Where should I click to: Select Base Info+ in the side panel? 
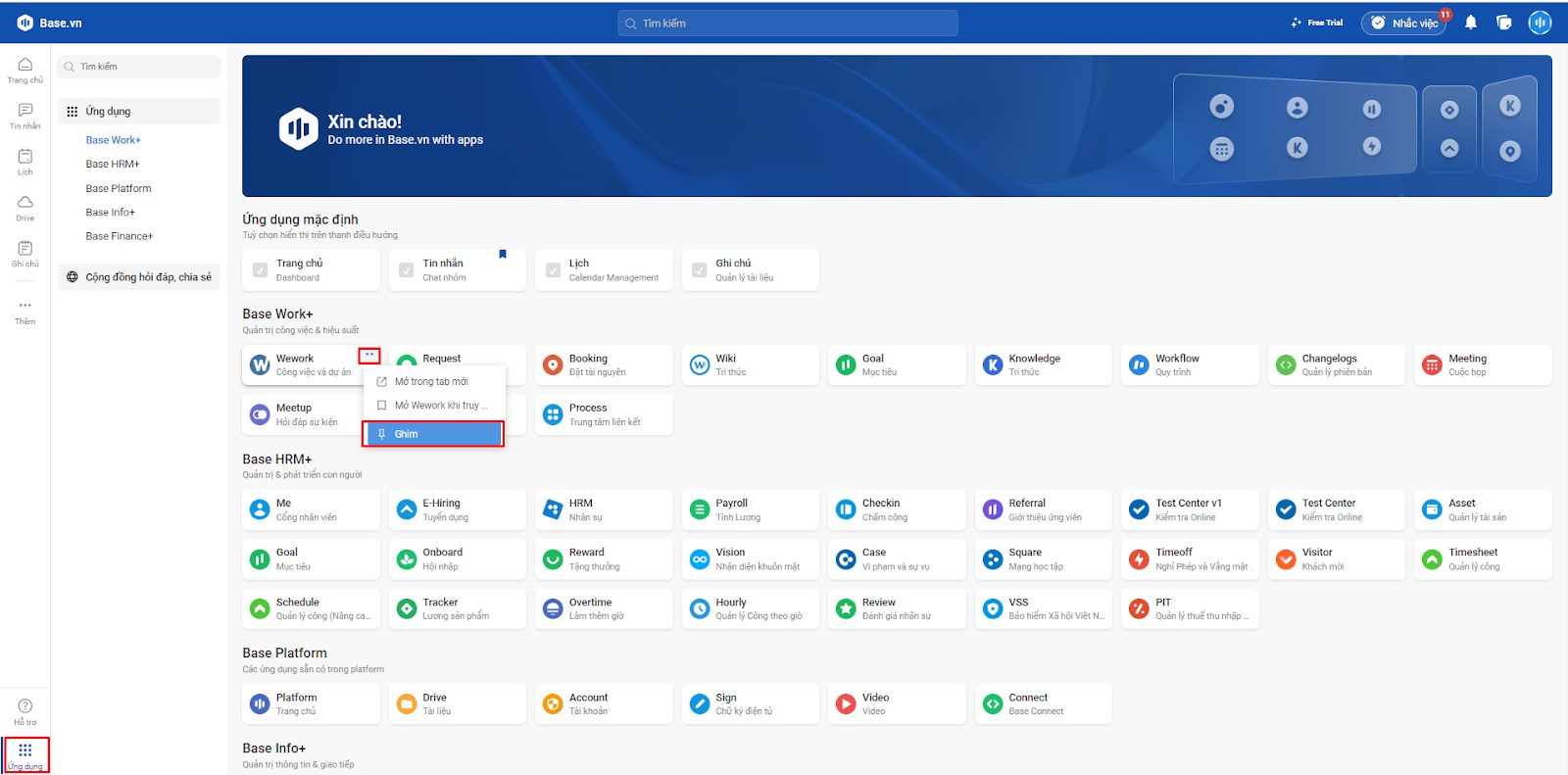pyautogui.click(x=111, y=213)
